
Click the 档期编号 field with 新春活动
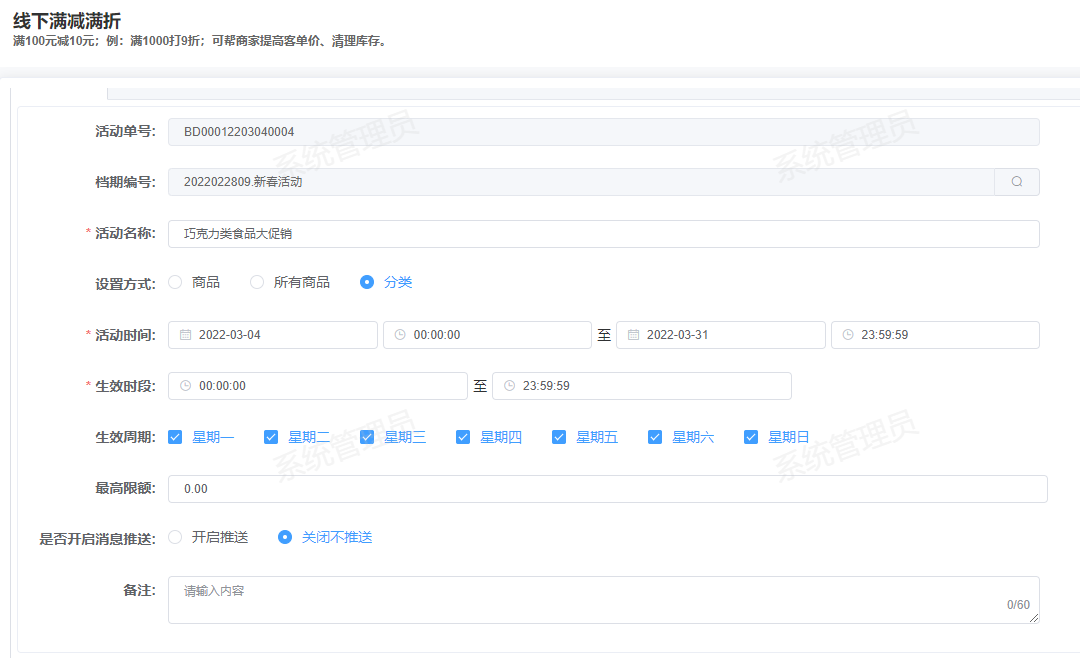pyautogui.click(x=581, y=182)
